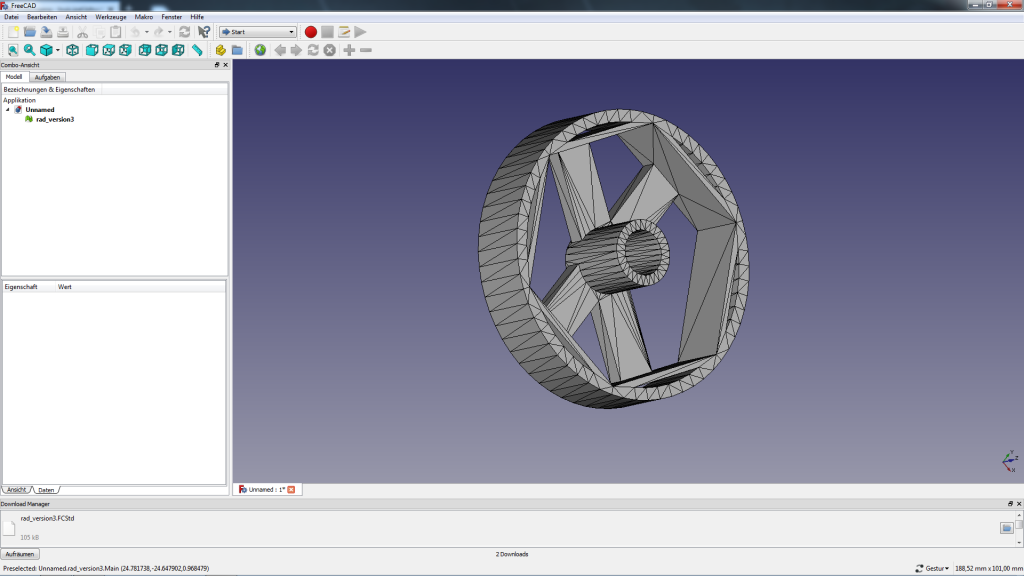Viewport: 1024px width, 576px height.
Task: Click the Fit All zoom icon
Action: click(13, 50)
